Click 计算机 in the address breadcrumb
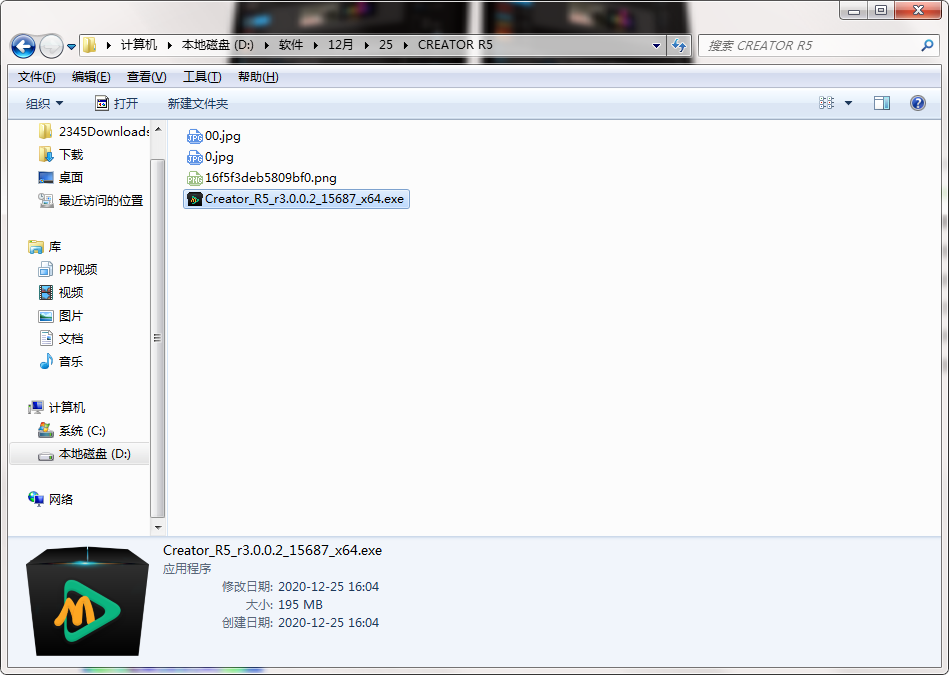949x675 pixels. 139,45
